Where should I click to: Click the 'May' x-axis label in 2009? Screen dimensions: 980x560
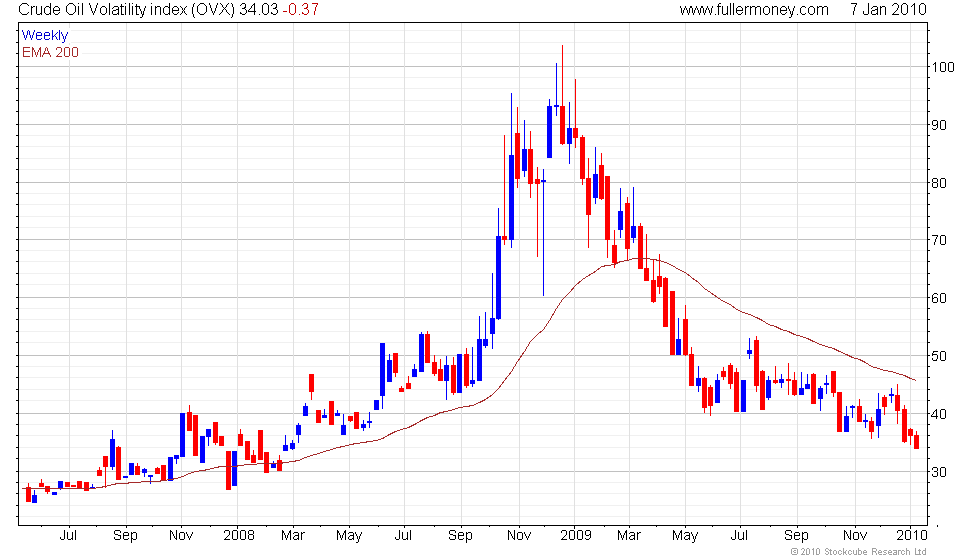[x=685, y=536]
